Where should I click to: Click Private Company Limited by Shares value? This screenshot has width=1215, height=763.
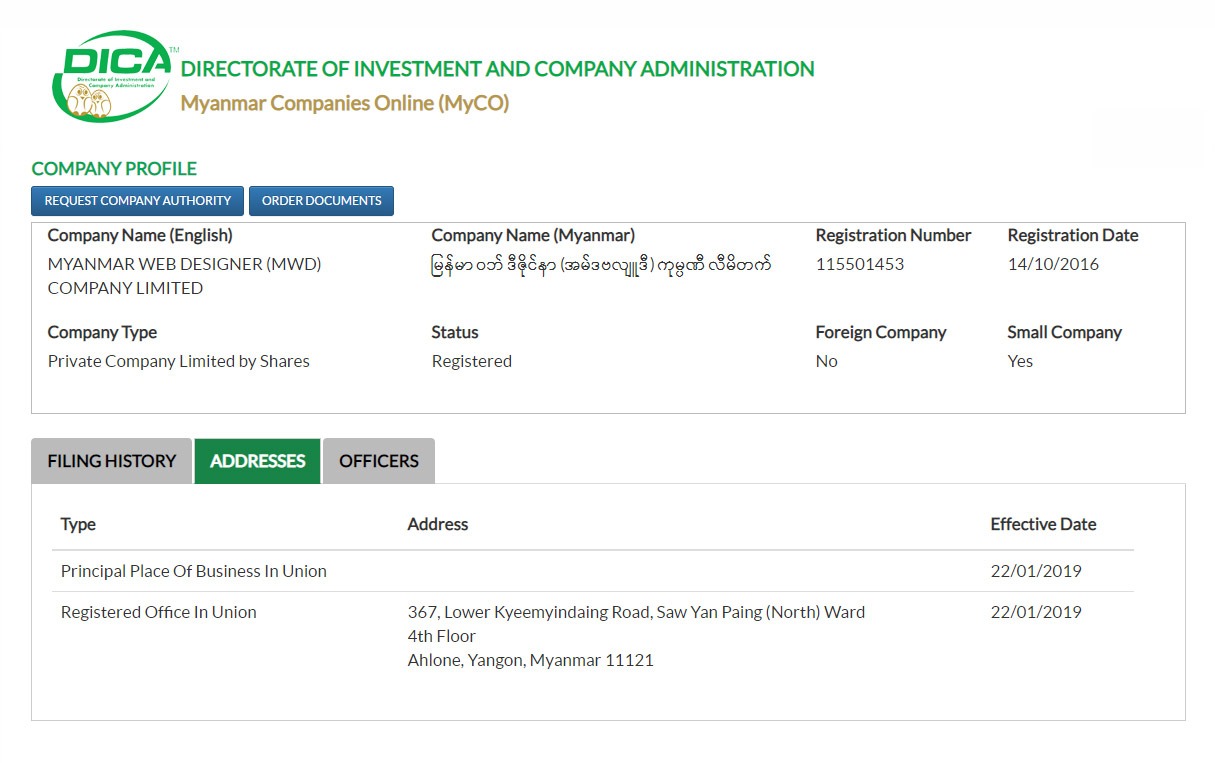pyautogui.click(x=179, y=361)
